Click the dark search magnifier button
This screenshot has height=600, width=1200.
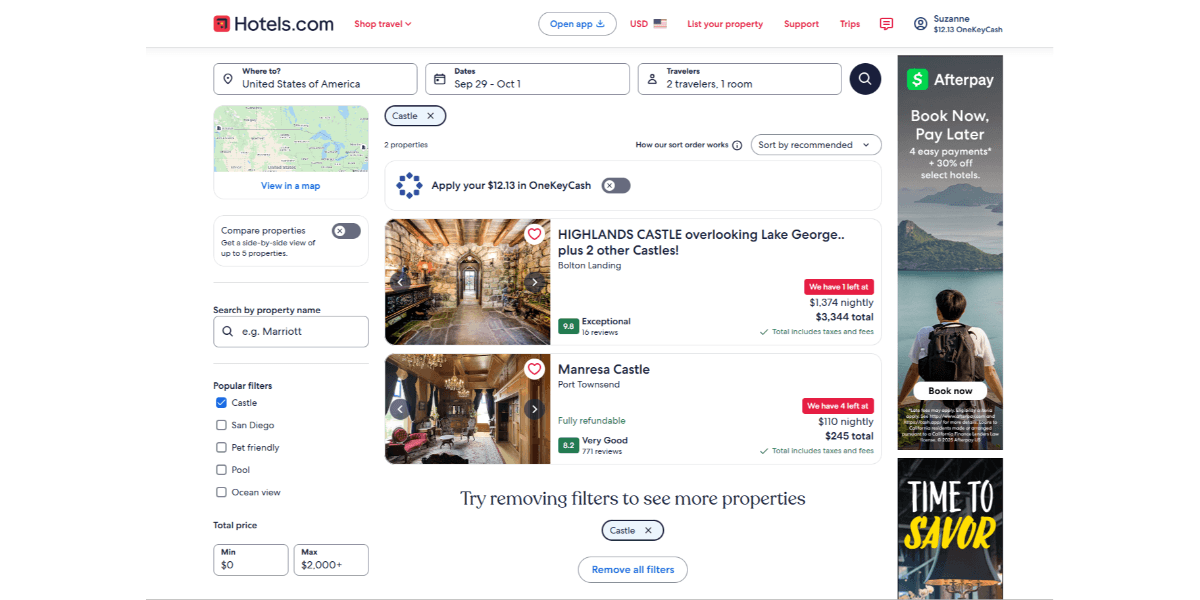[865, 79]
